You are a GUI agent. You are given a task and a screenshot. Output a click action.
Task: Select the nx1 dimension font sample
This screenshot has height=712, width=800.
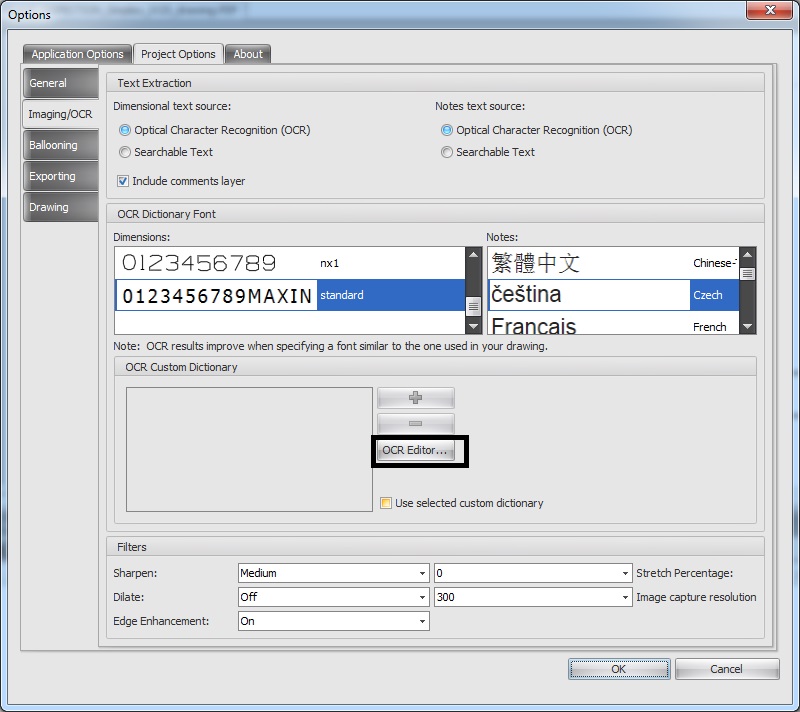[x=290, y=264]
